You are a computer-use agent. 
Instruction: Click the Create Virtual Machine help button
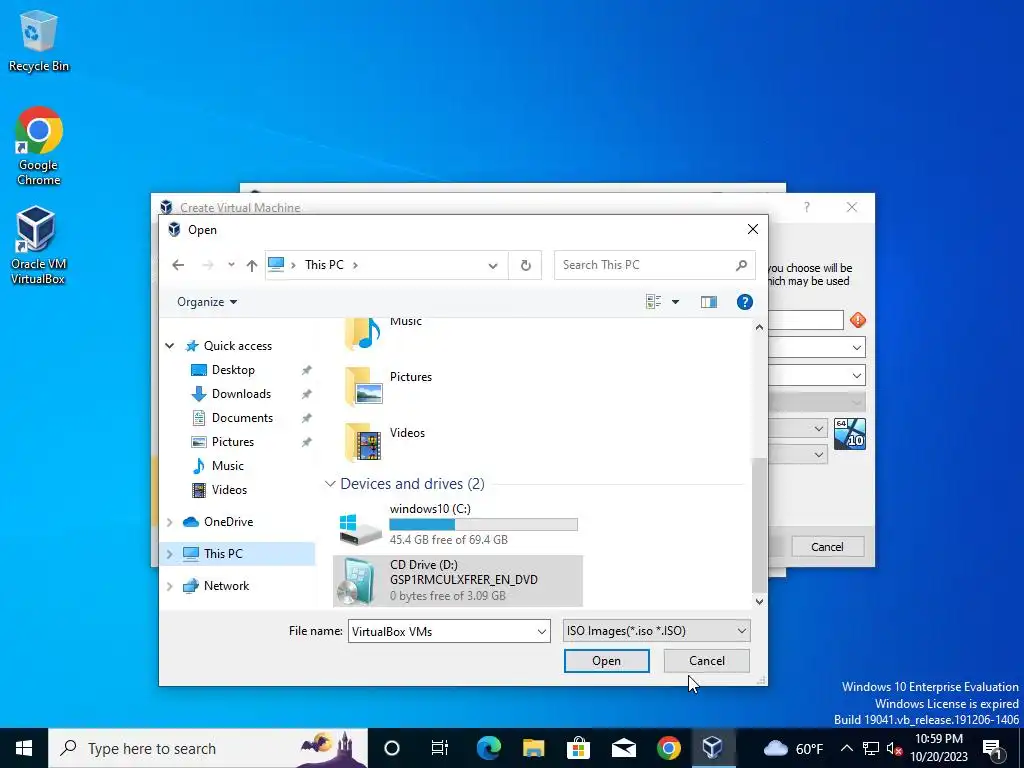pyautogui.click(x=807, y=207)
